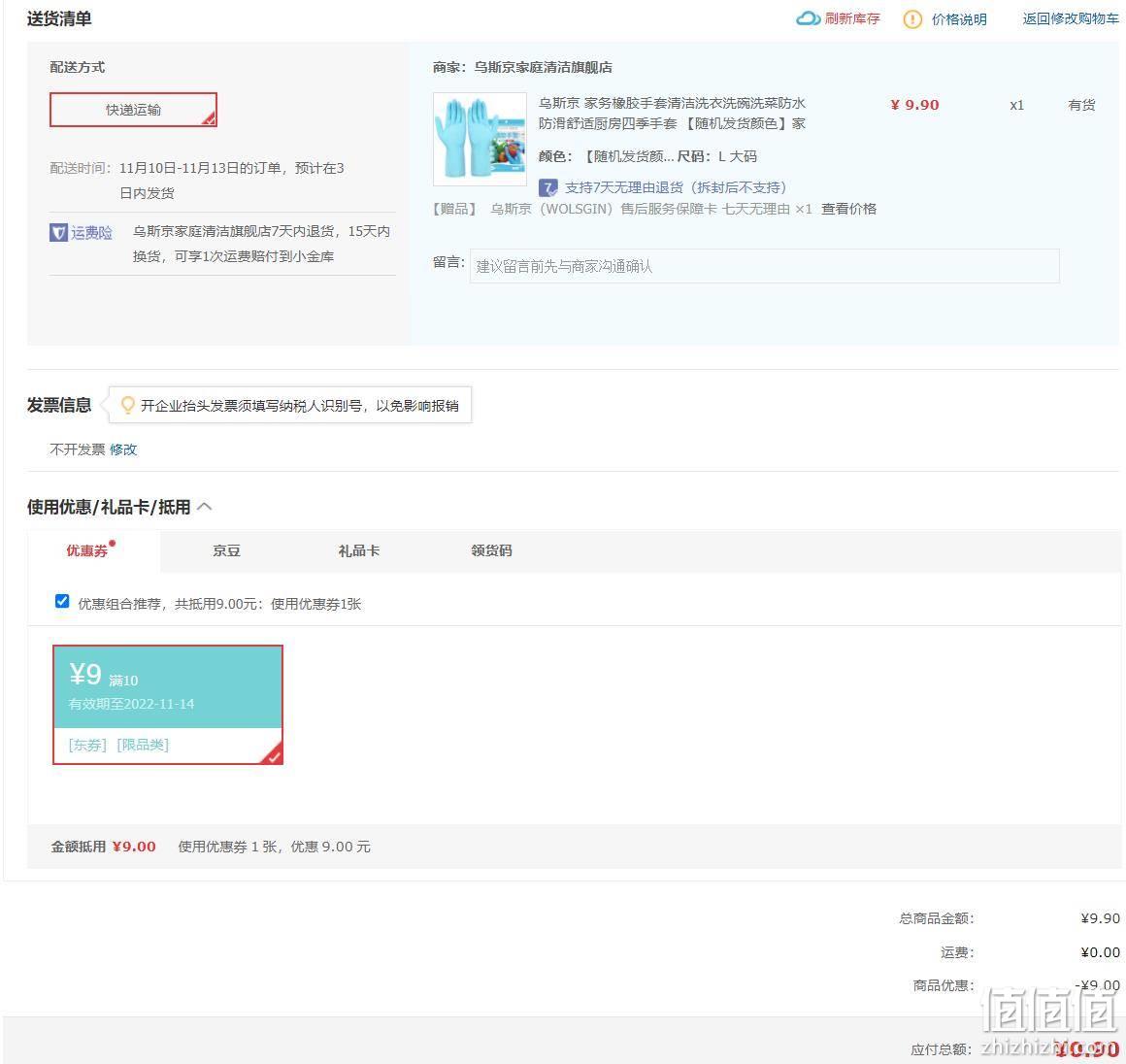Click the 发票信息 heading
The image size is (1126, 1064).
point(59,405)
